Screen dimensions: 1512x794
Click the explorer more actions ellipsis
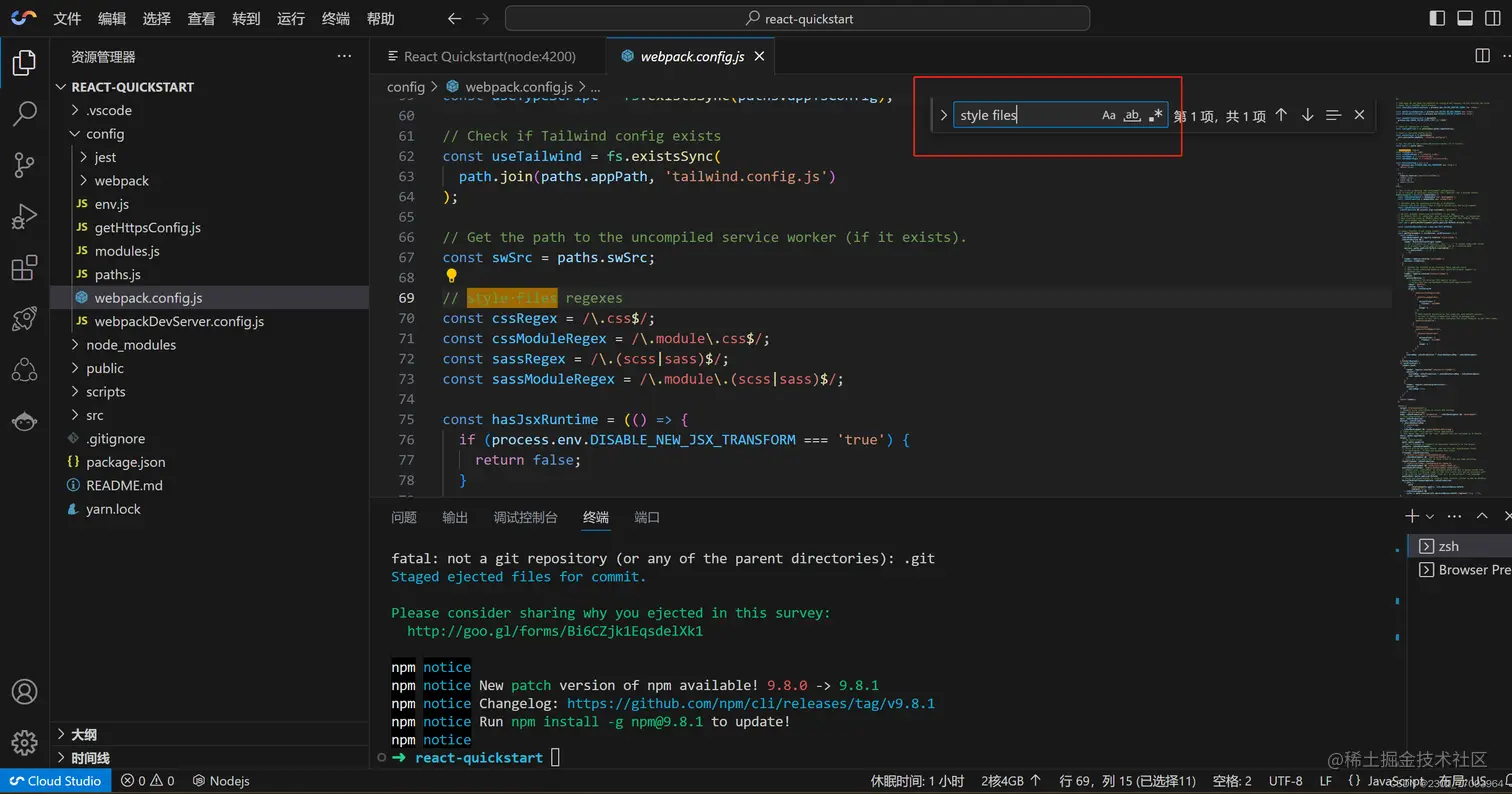[344, 57]
